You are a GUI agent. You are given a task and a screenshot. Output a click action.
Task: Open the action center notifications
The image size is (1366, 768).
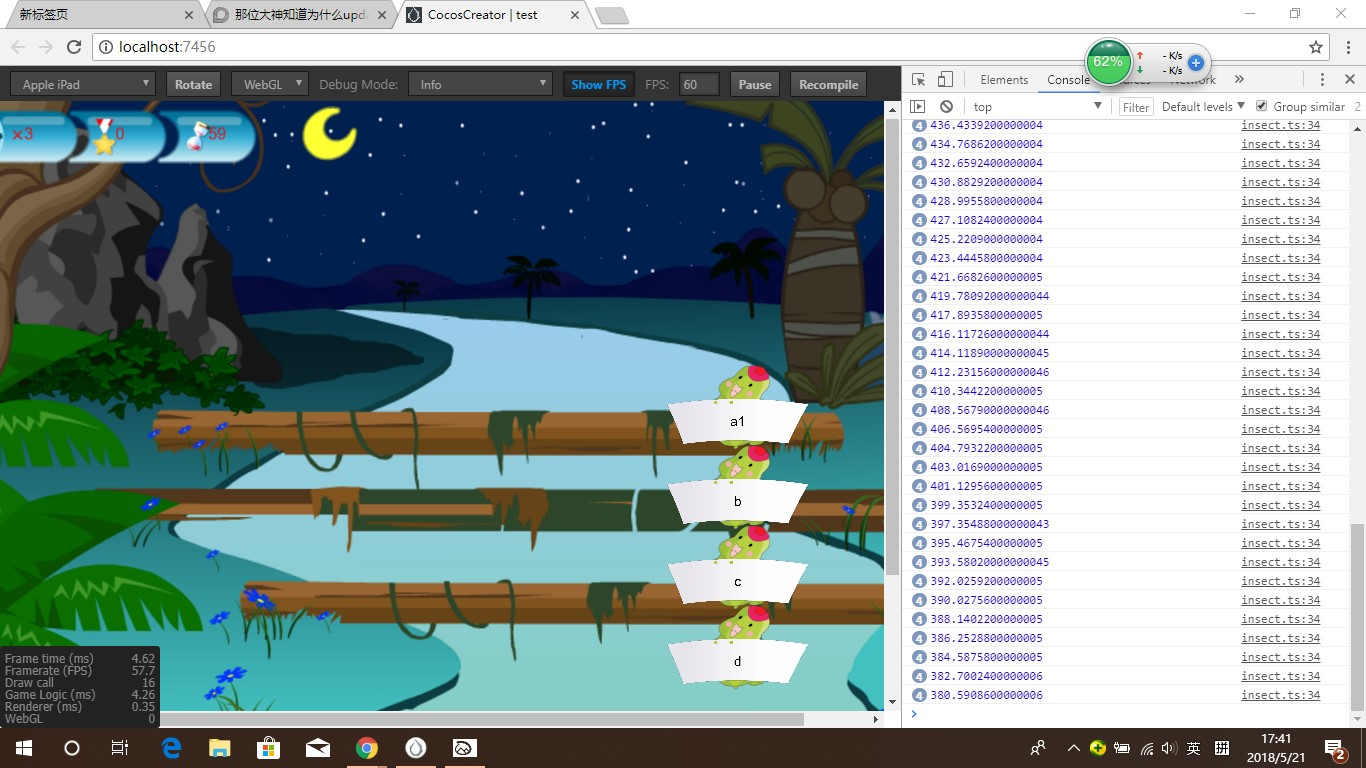[1335, 748]
